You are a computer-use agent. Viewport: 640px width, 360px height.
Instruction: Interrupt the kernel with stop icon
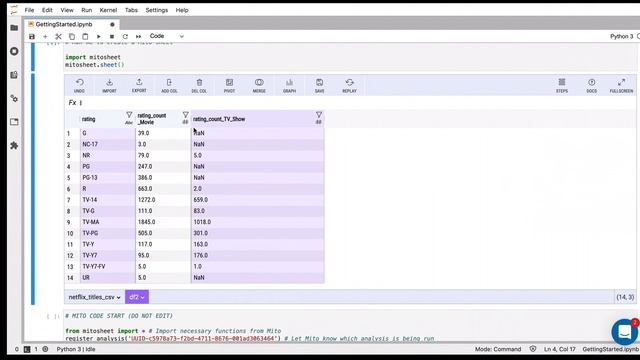[112, 36]
